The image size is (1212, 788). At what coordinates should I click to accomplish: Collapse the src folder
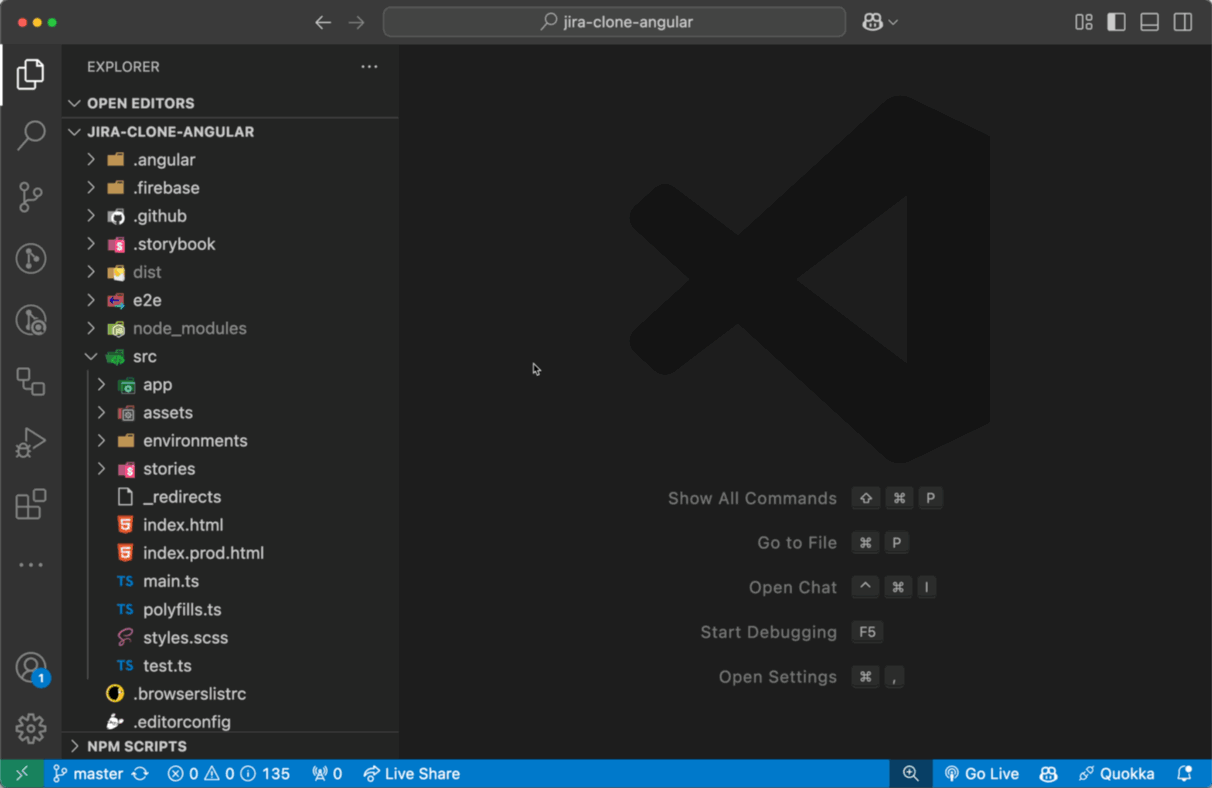pos(230,356)
